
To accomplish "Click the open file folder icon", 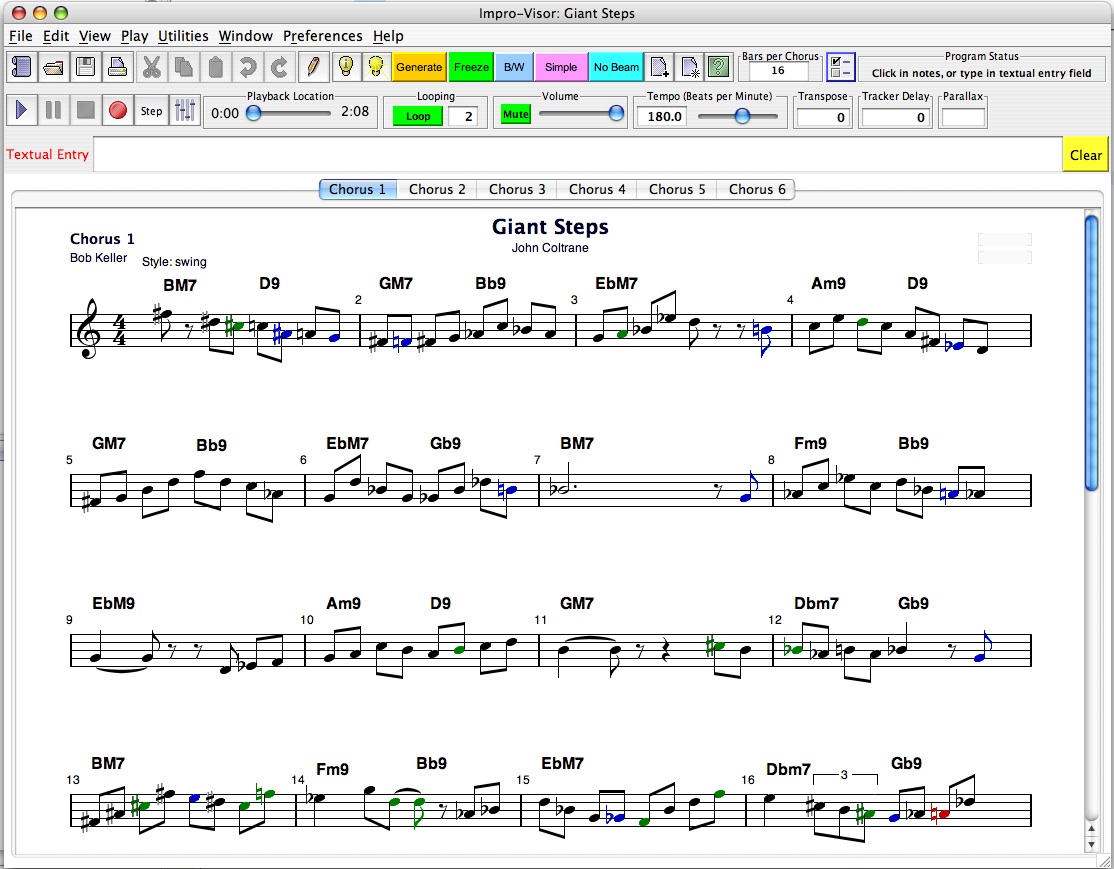I will (54, 68).
